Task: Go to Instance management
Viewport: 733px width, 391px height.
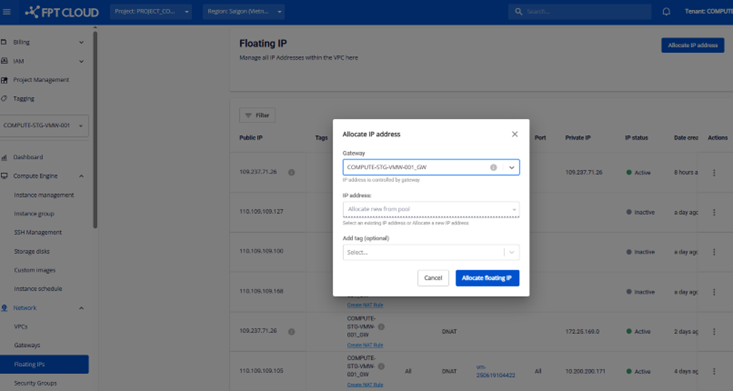Action: tap(44, 195)
